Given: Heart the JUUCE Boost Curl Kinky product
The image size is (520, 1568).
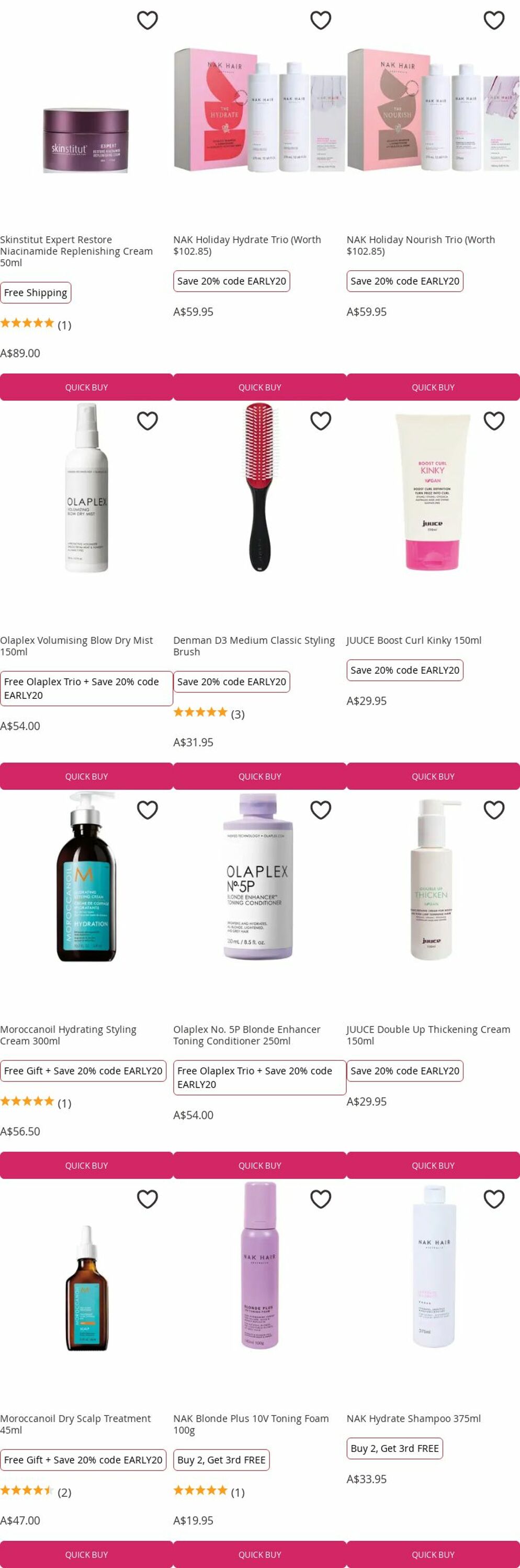Looking at the screenshot, I should click(494, 421).
